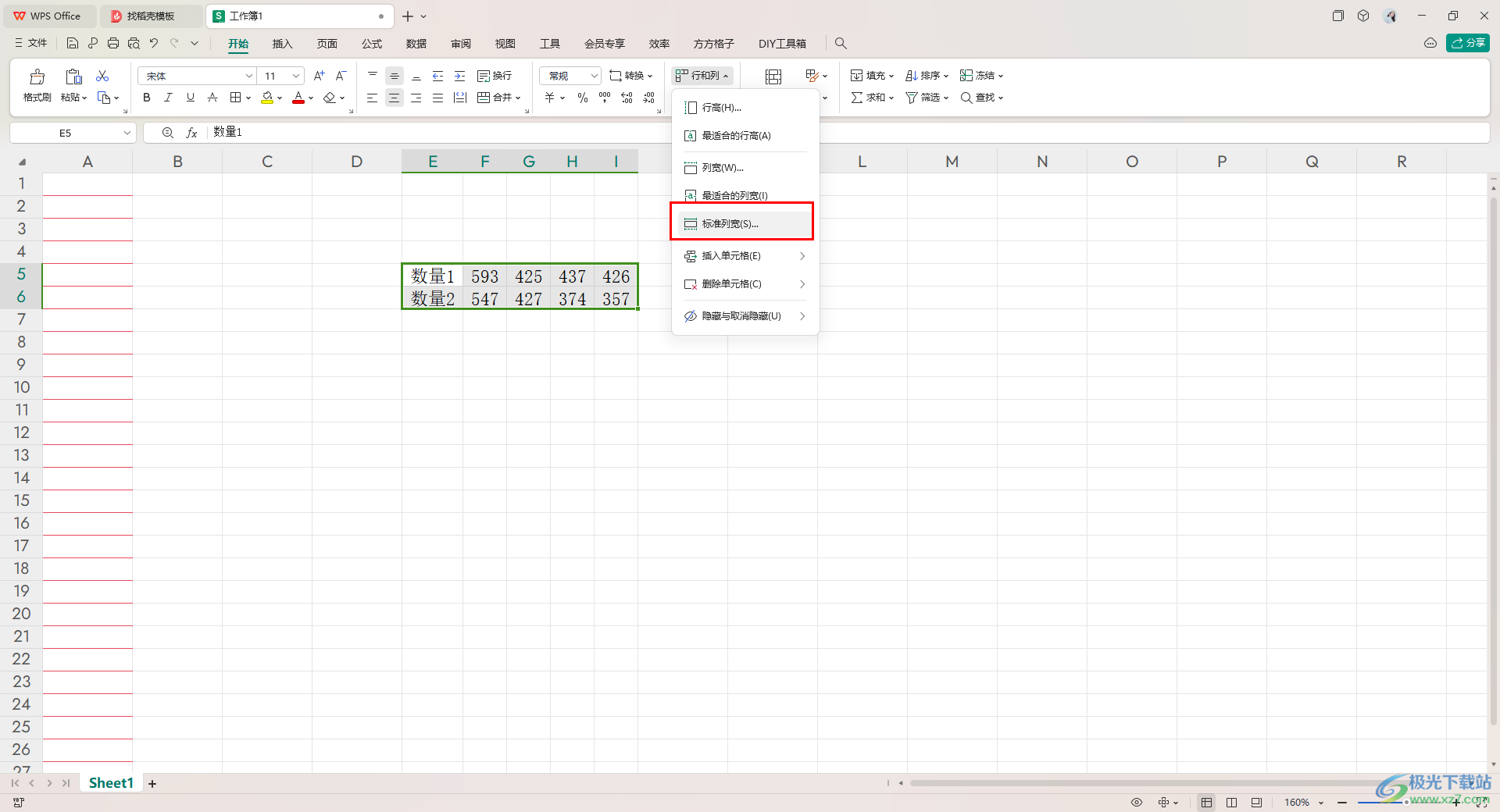Align text to top icon
Image resolution: width=1500 pixels, height=812 pixels.
pos(373,76)
